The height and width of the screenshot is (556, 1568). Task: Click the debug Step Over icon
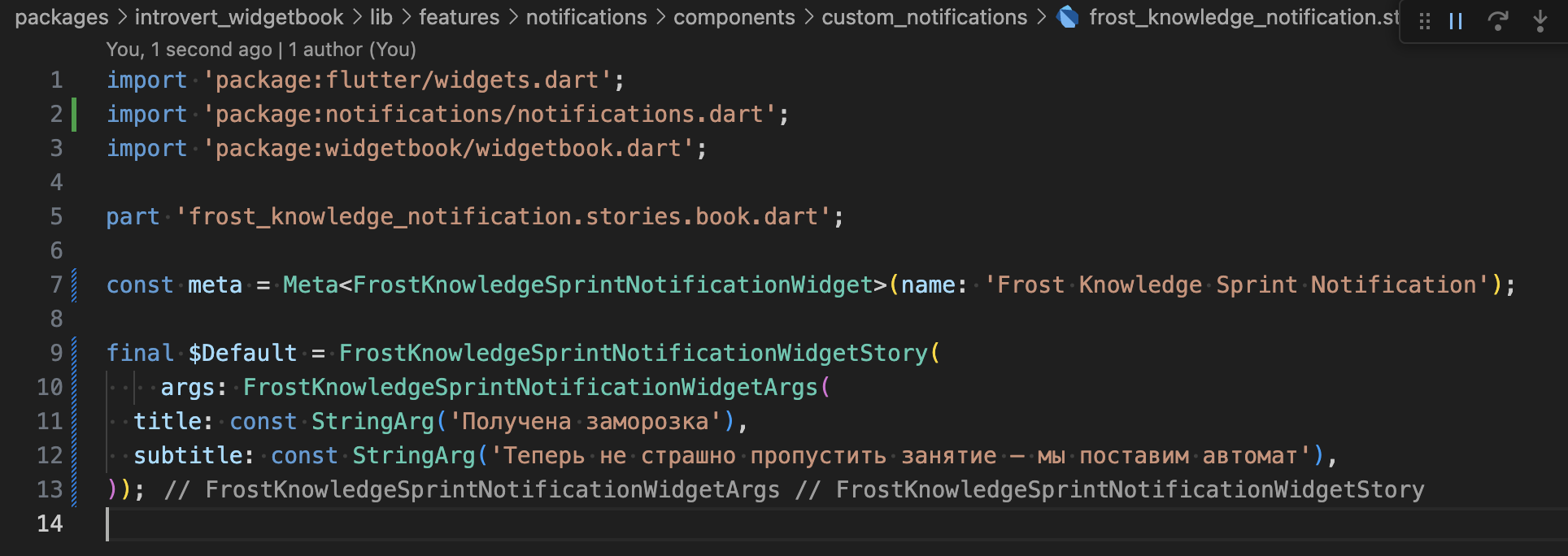[x=1497, y=21]
